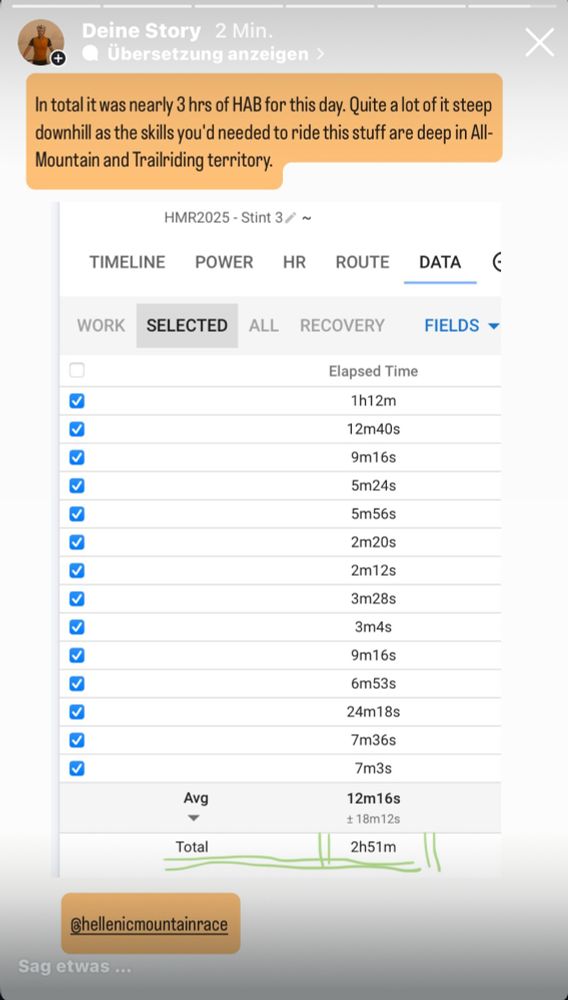Click the partly visible circle icon after DATA
The width and height of the screenshot is (568, 1000).
(497, 261)
